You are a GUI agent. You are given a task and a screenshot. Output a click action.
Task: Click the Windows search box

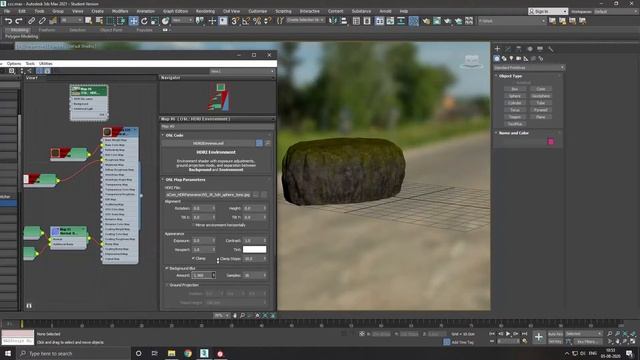pyautogui.click(x=73, y=353)
